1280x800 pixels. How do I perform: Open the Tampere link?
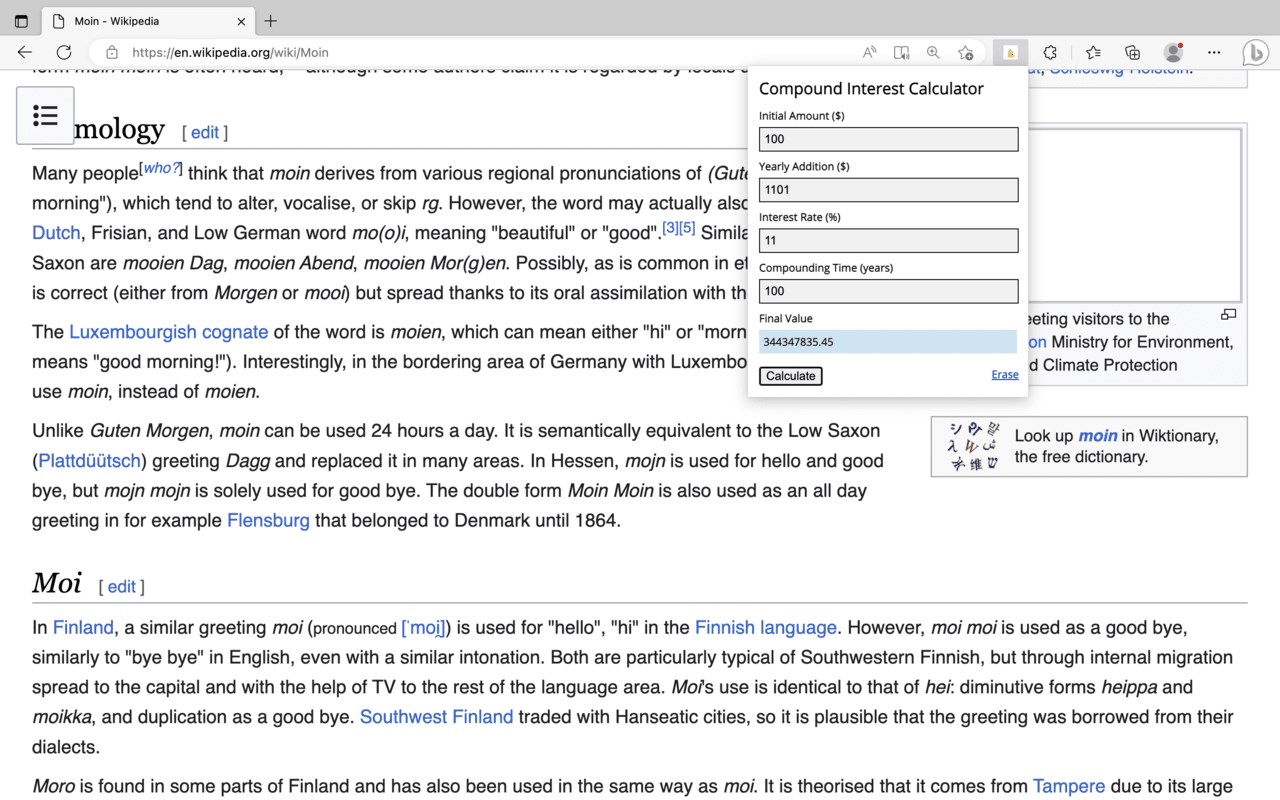(1069, 786)
